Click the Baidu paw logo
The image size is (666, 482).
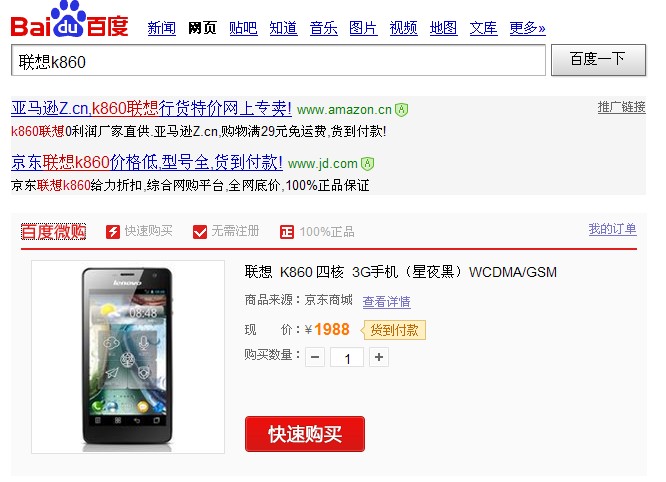pyautogui.click(x=69, y=20)
